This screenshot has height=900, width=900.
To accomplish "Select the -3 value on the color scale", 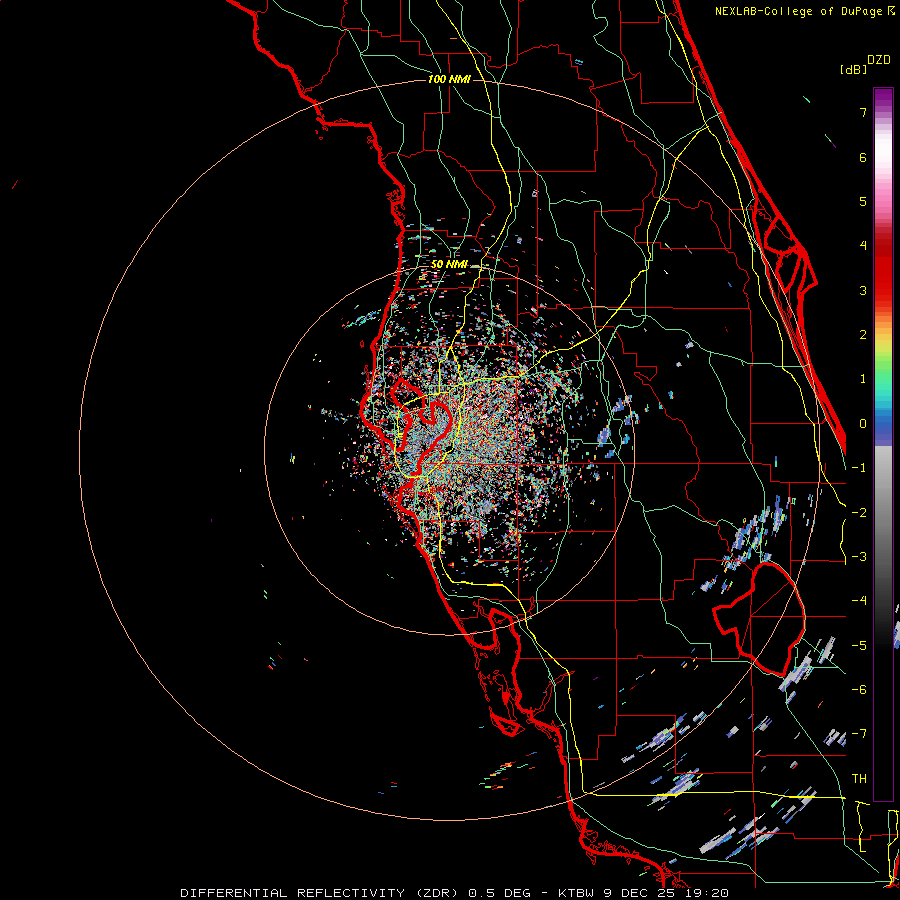I will 859,557.
